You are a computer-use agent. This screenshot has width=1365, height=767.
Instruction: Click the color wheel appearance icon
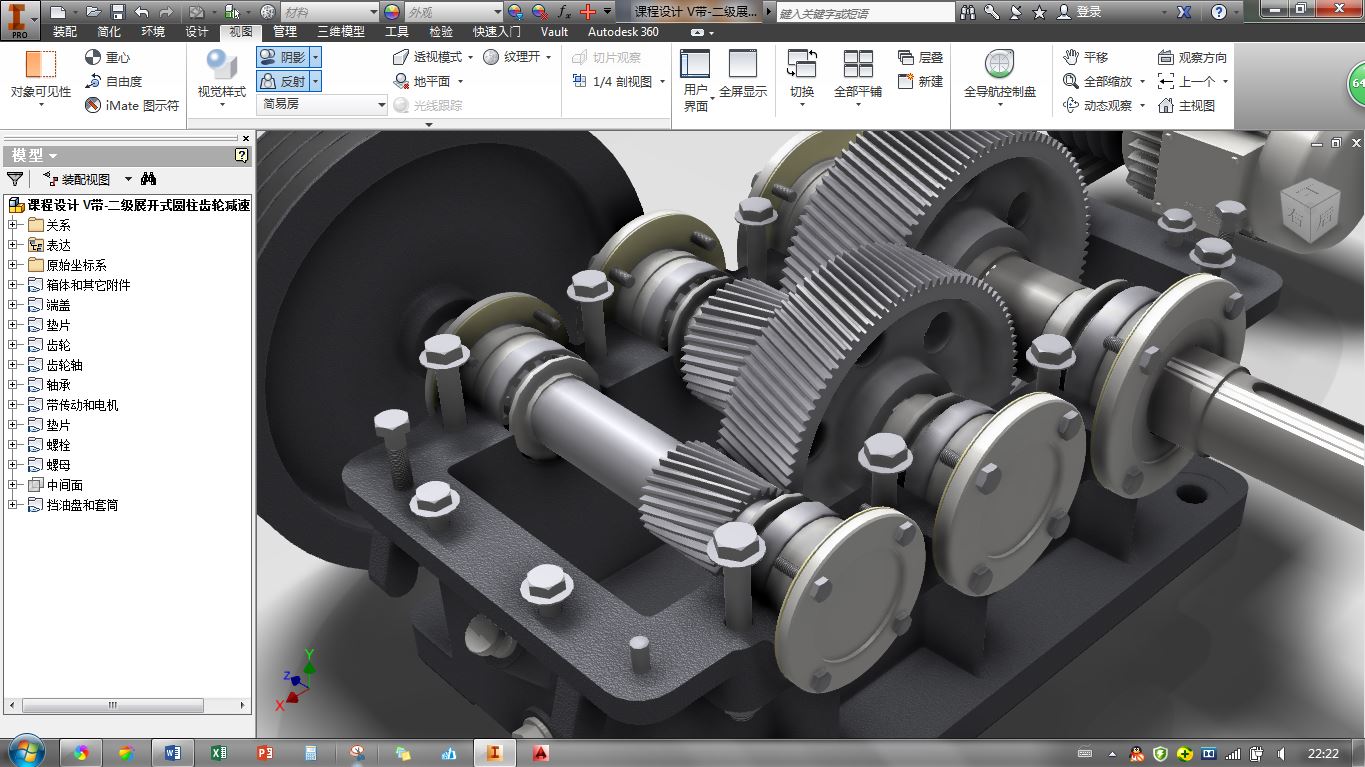391,12
